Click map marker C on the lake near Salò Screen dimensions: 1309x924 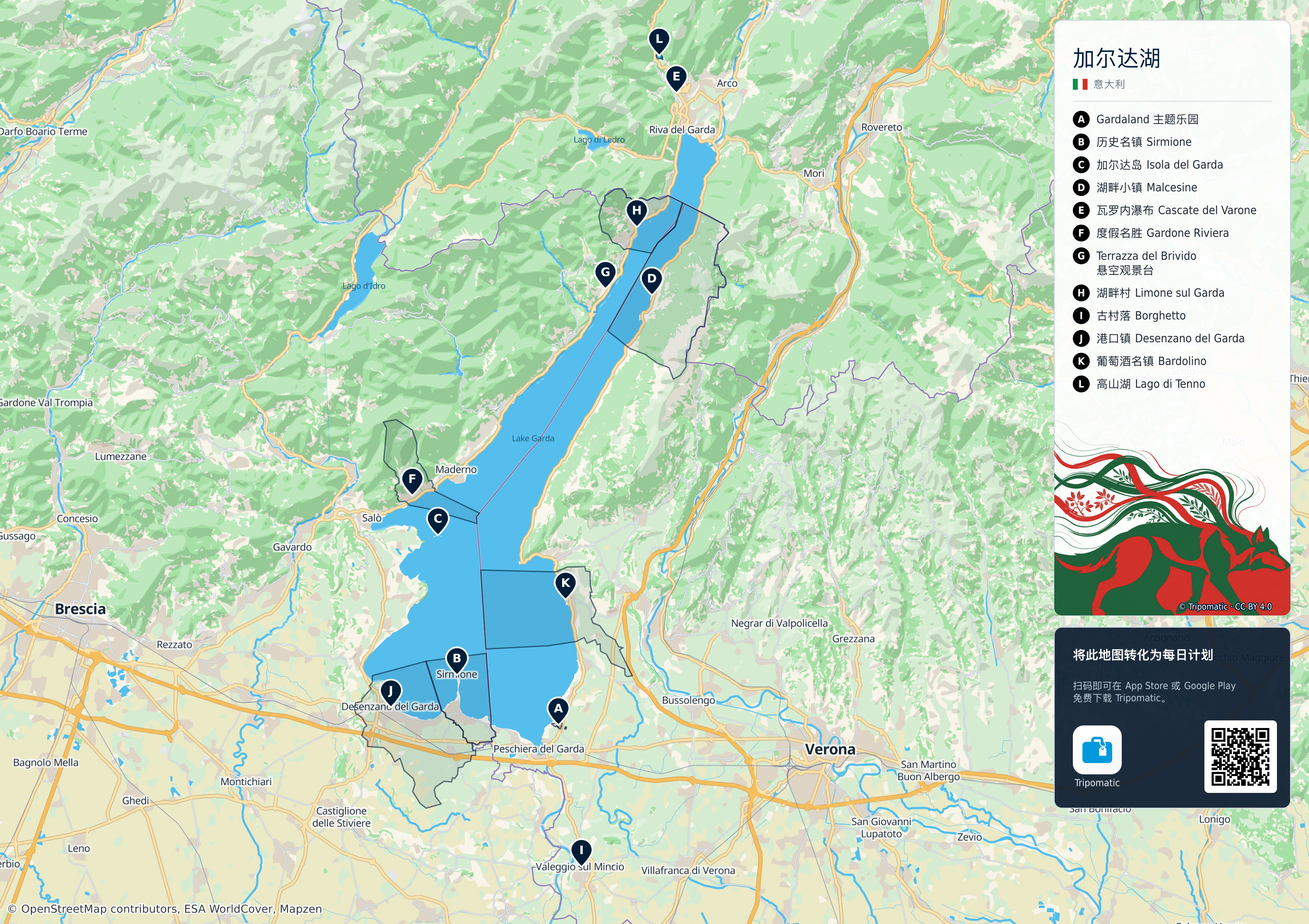[x=438, y=521]
